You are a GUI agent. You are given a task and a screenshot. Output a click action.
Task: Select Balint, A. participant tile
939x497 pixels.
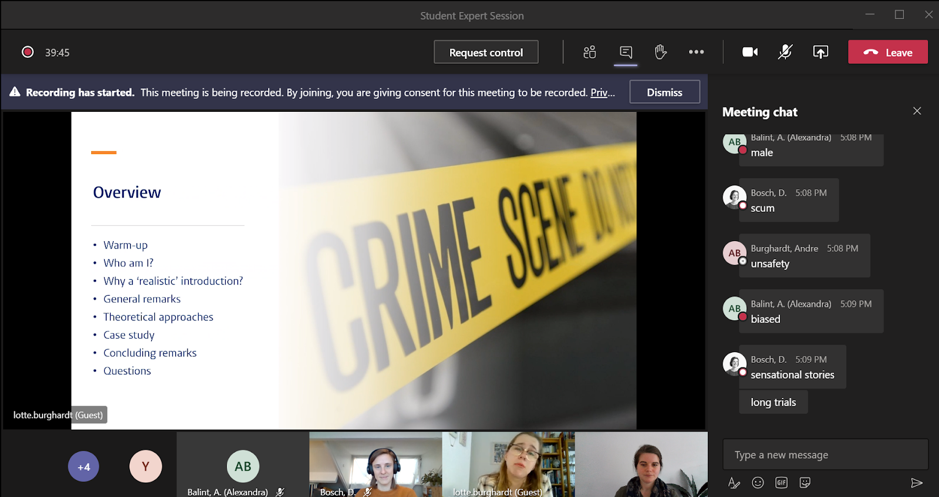[243, 465]
